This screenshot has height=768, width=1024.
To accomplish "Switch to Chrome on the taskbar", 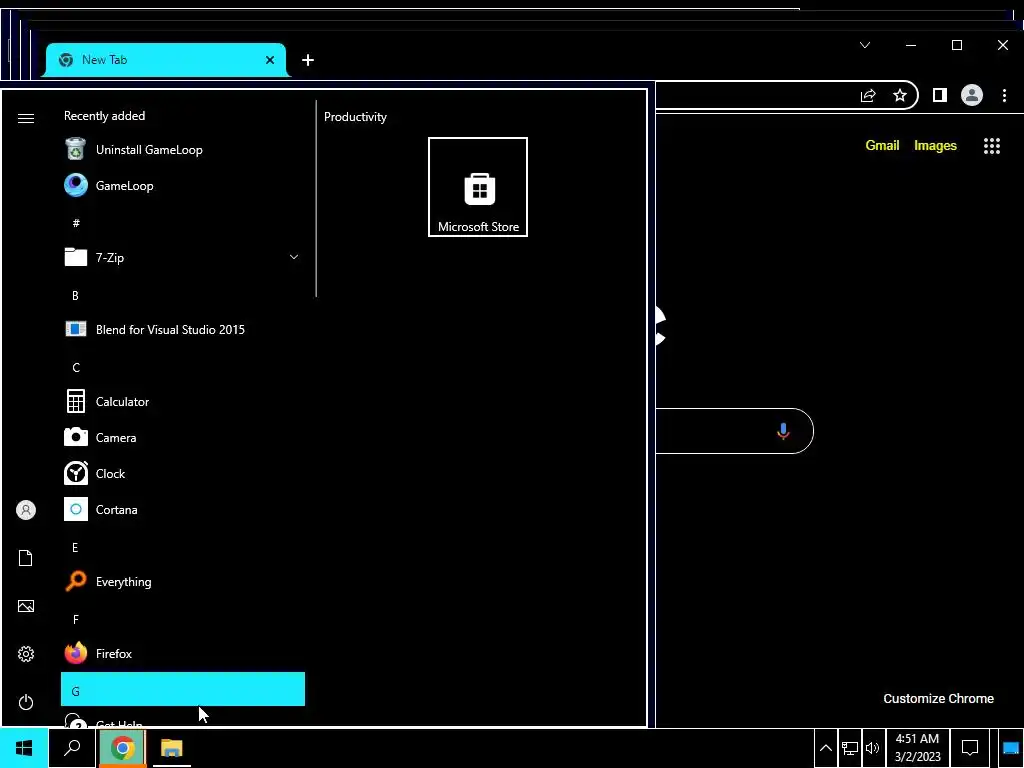I will pos(122,748).
